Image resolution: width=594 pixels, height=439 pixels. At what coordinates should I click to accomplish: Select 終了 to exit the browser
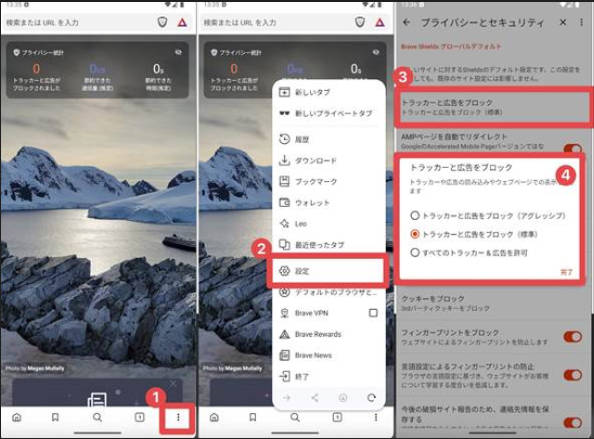point(329,377)
